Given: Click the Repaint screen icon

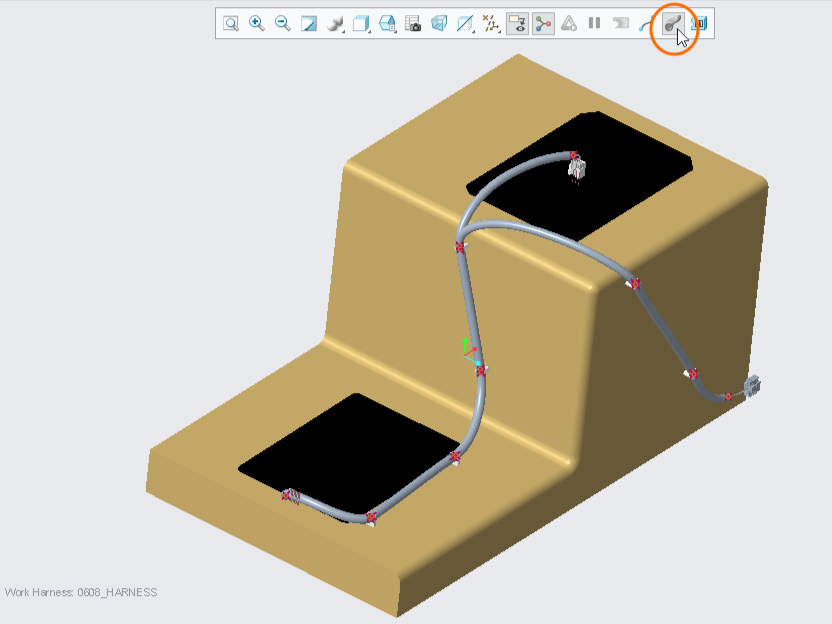Looking at the screenshot, I should [309, 24].
